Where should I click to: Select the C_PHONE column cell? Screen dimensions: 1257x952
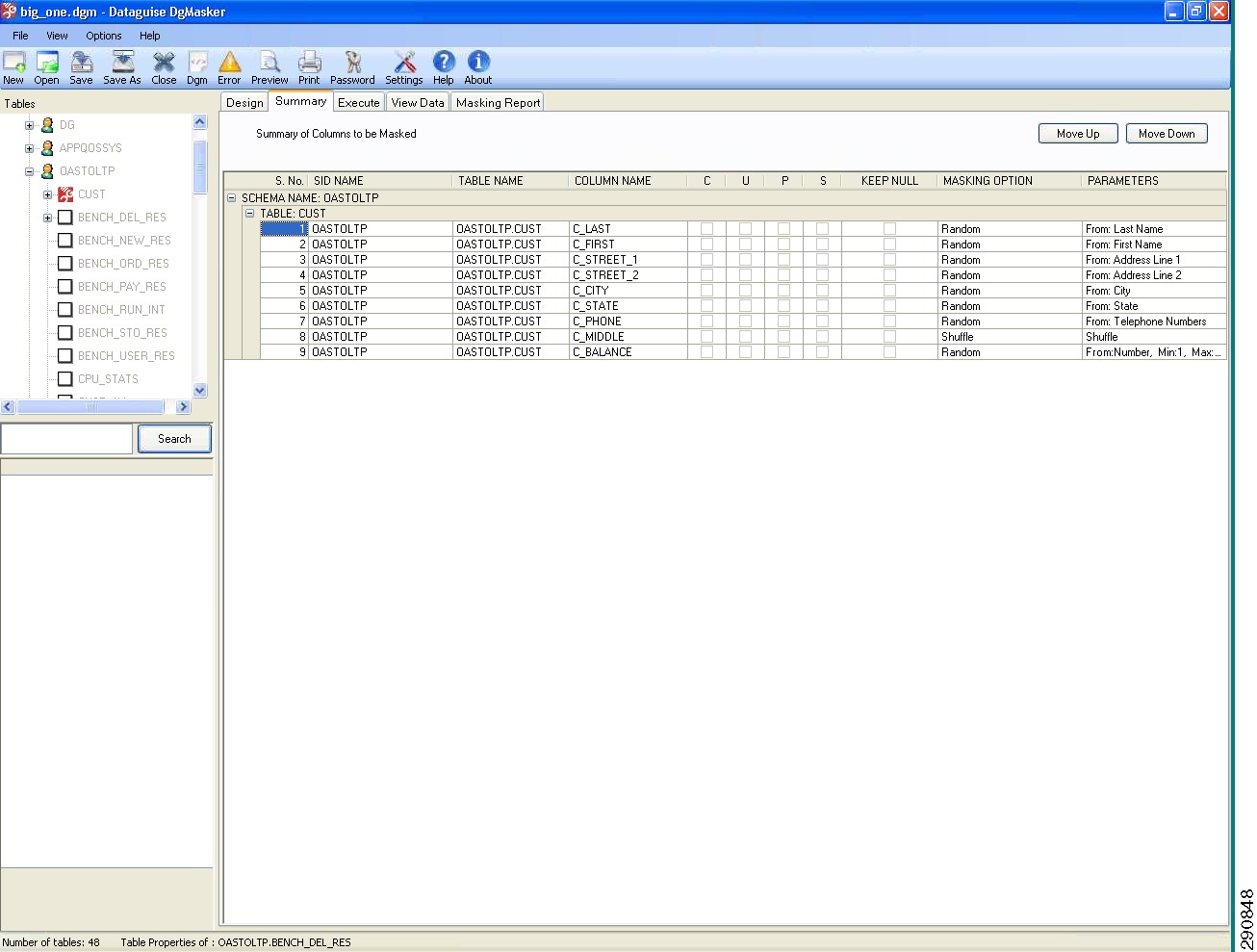628,322
